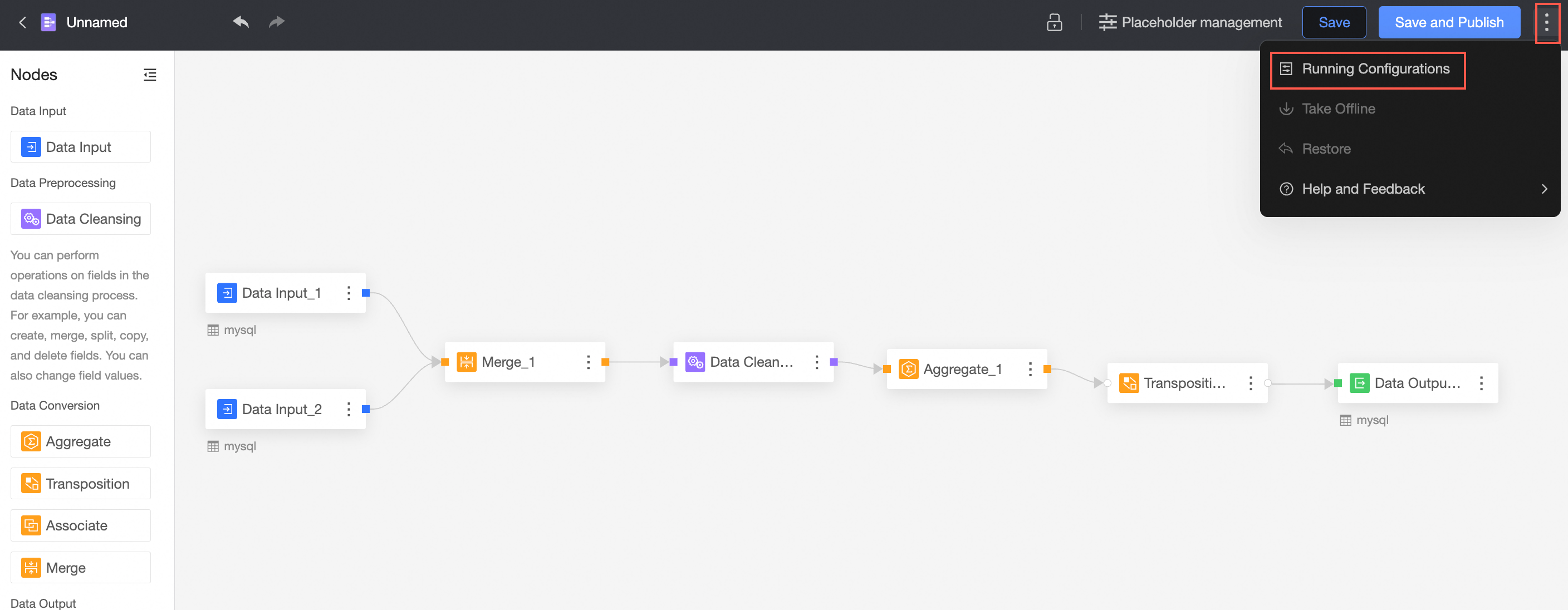Click the redo arrow icon
The width and height of the screenshot is (1568, 610).
[277, 22]
